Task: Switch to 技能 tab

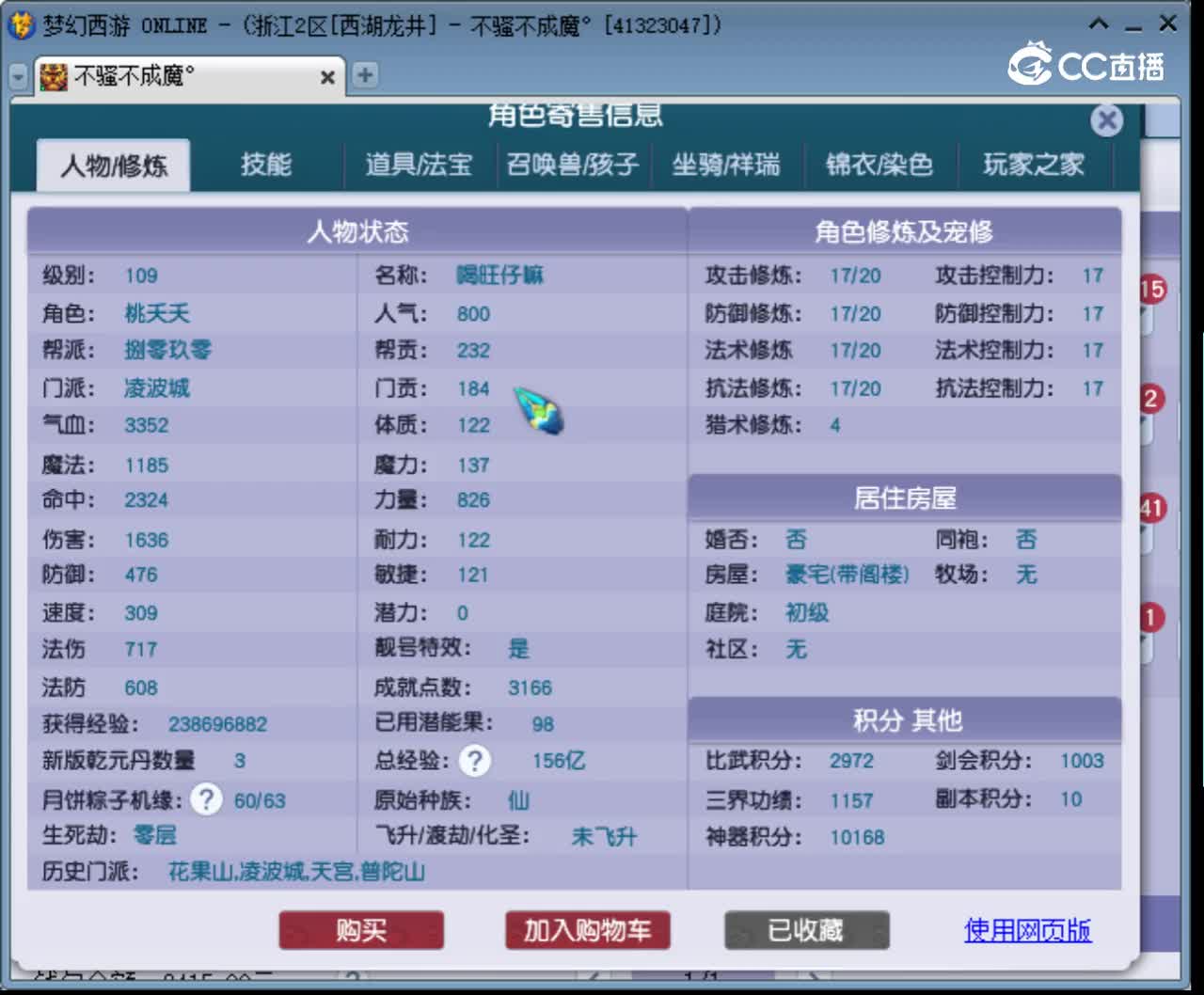Action: (266, 165)
